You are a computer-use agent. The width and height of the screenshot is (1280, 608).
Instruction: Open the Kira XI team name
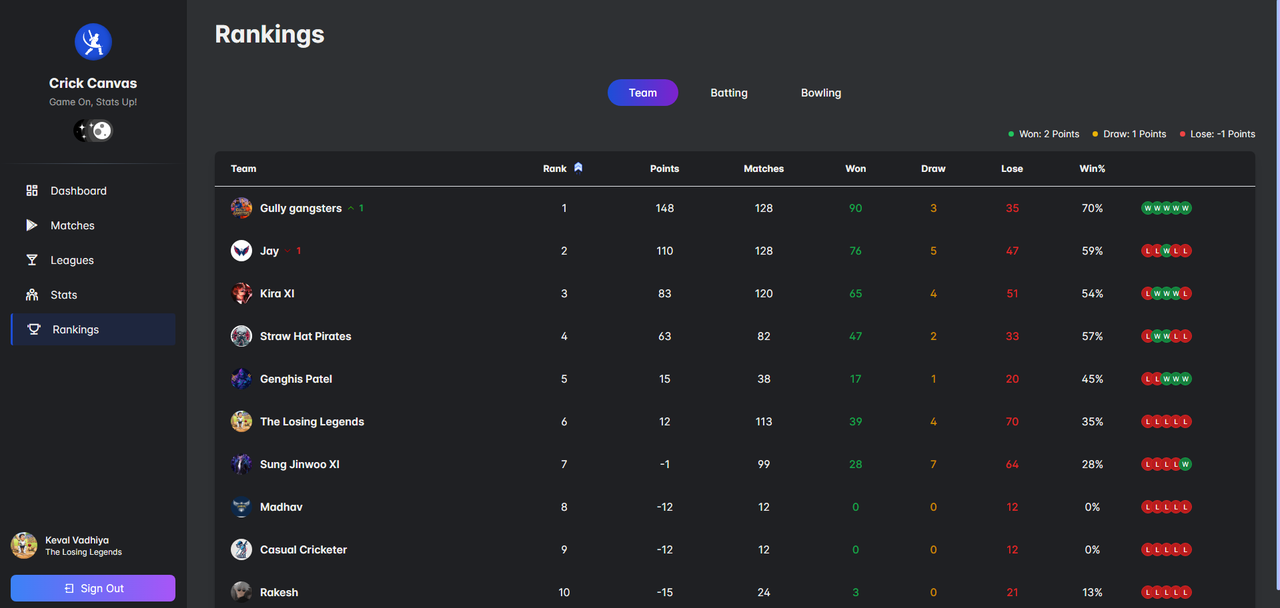click(277, 294)
